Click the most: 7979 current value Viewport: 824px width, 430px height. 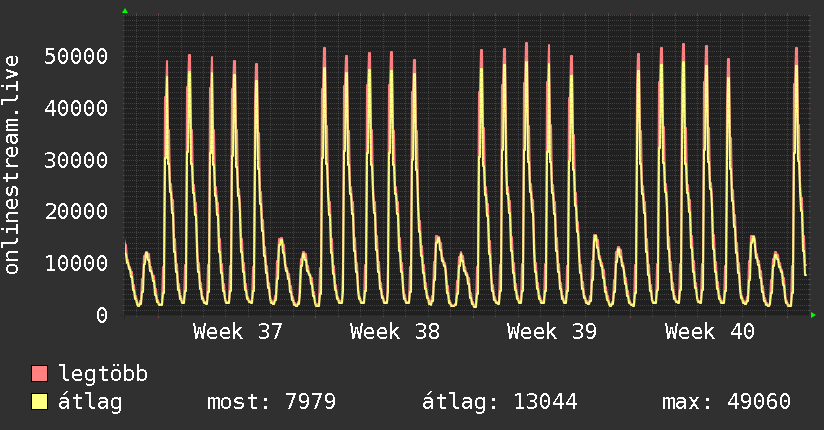[271, 402]
